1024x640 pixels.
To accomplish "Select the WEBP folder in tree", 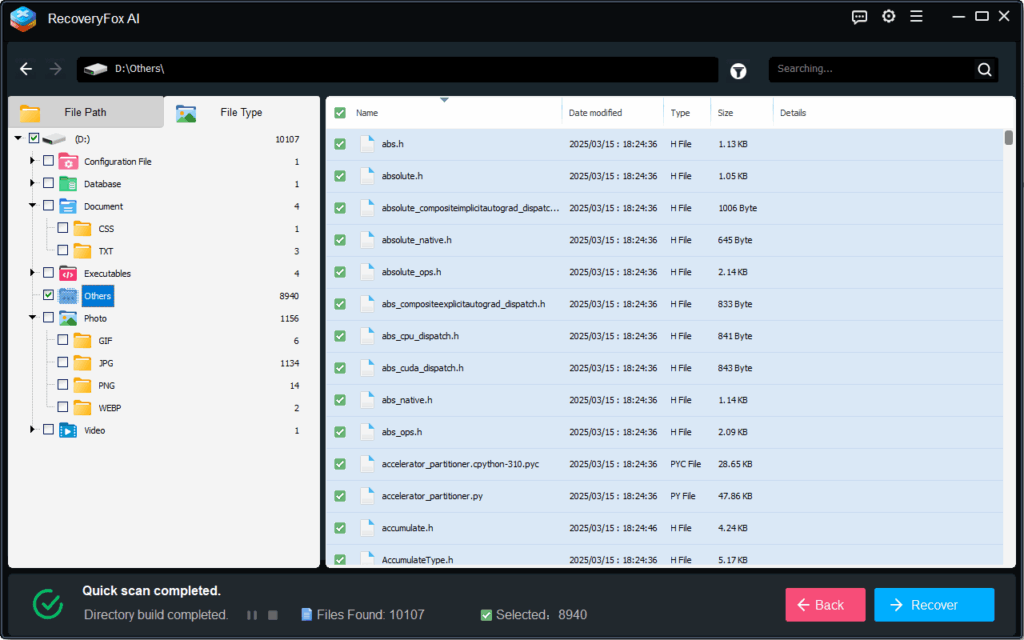I will (110, 408).
